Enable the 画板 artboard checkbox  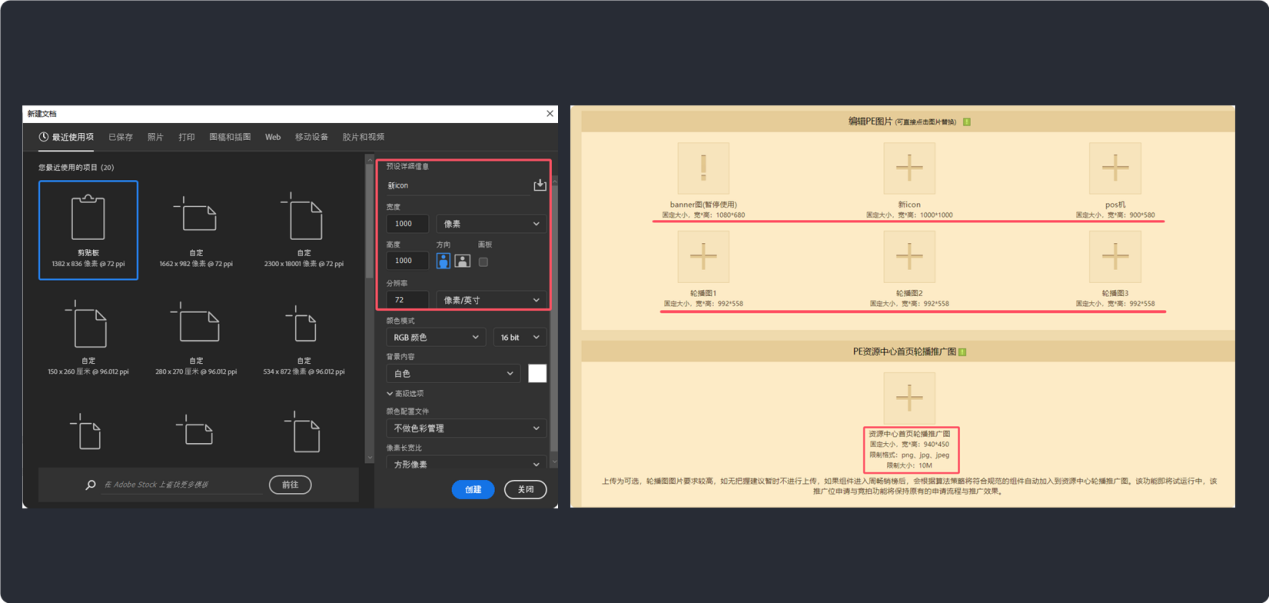coord(483,262)
